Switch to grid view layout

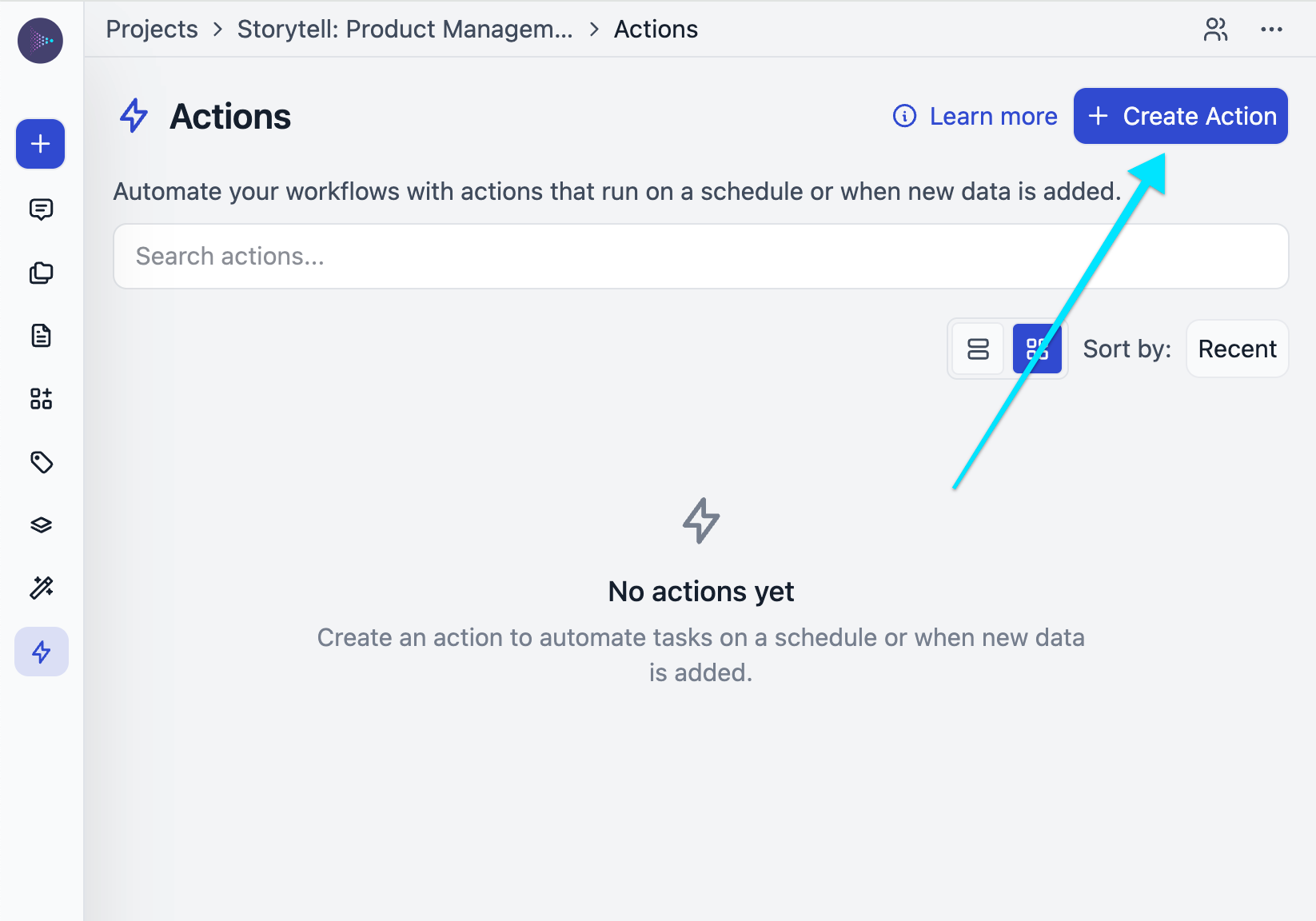tap(1037, 349)
